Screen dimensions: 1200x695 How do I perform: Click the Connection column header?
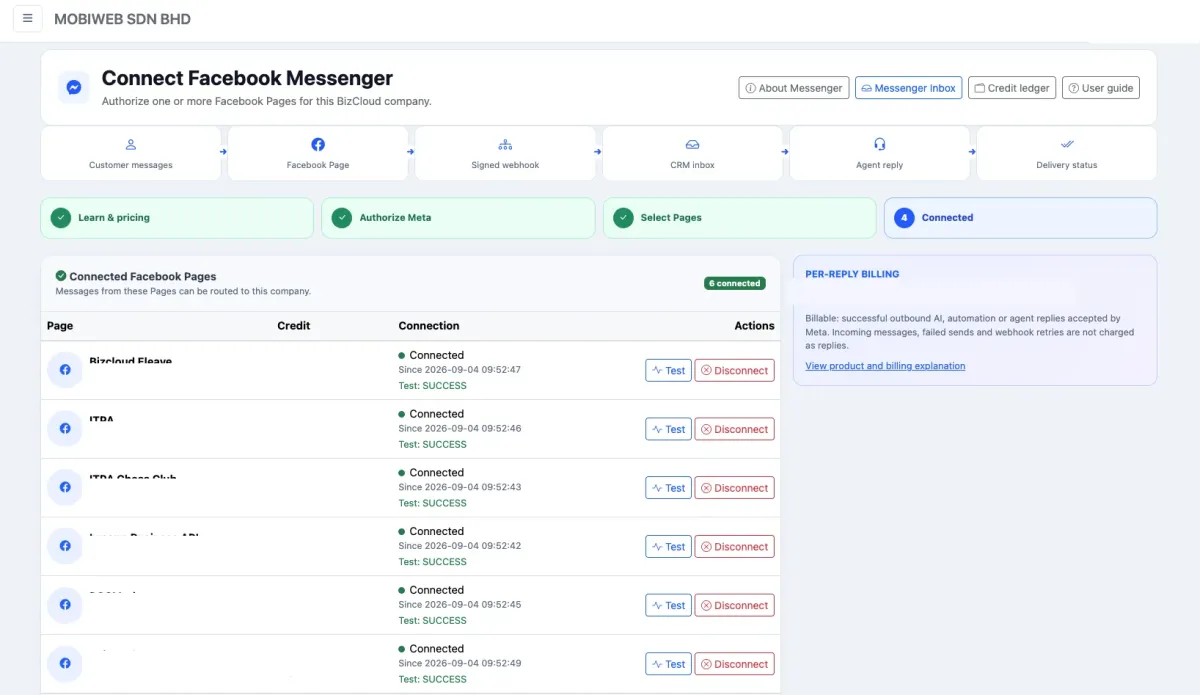click(429, 326)
